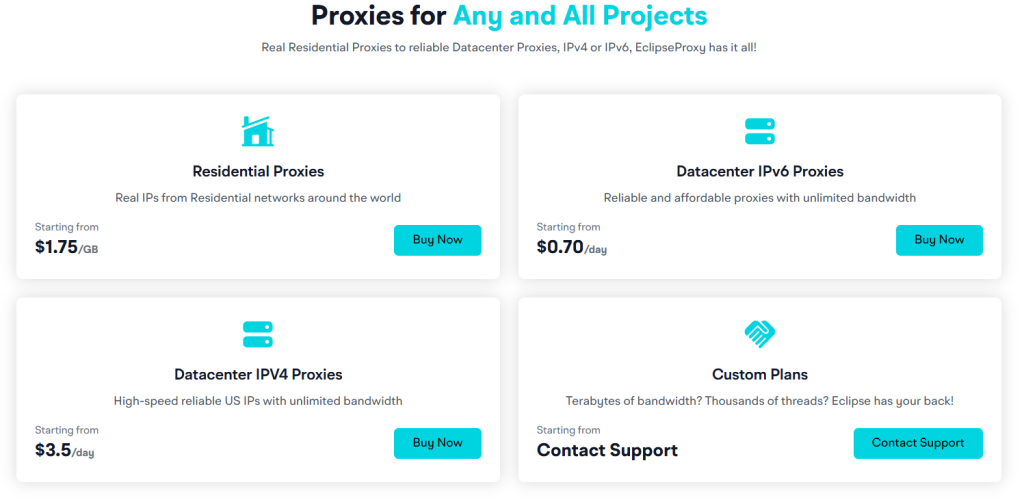Select the Datacenter IPV4 Proxies title
The image size is (1024, 504).
[x=258, y=374]
